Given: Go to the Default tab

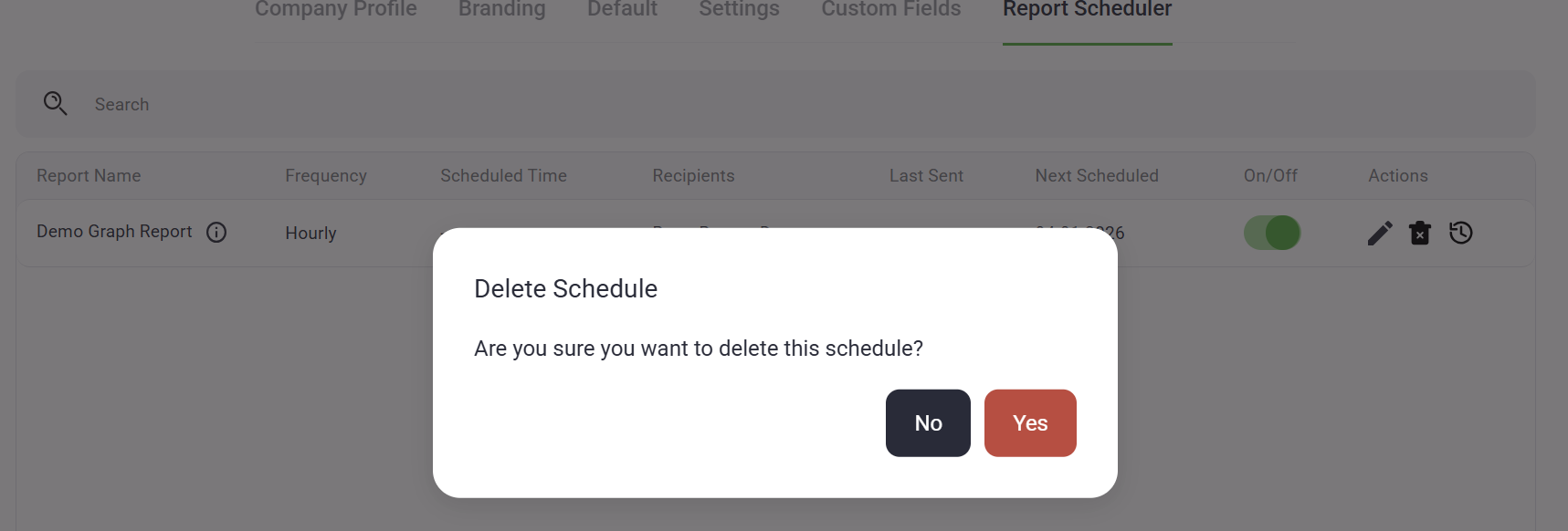Looking at the screenshot, I should (x=622, y=9).
